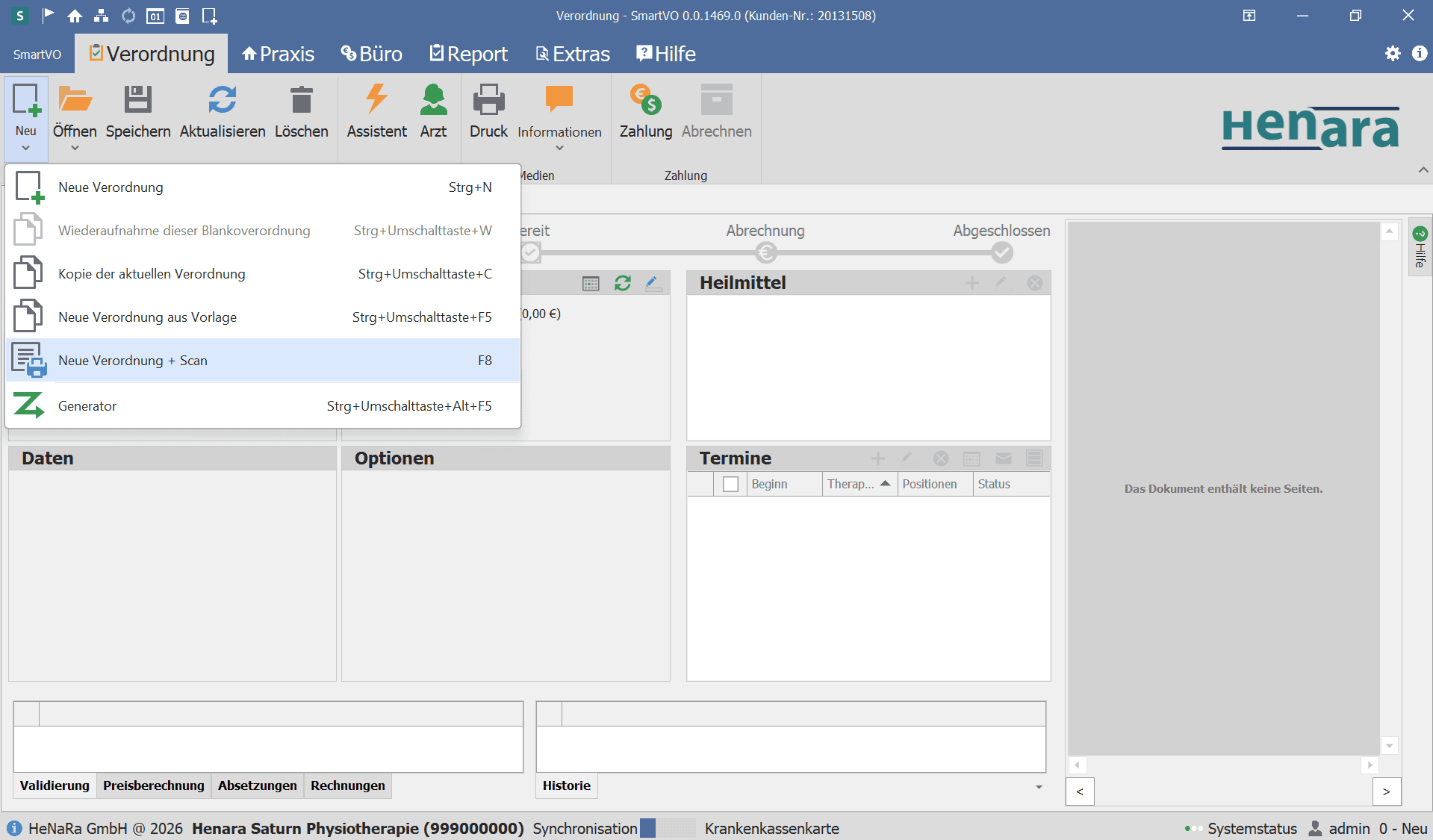Expand the Öffnen dropdown chevron
The height and width of the screenshot is (840, 1433).
click(75, 148)
